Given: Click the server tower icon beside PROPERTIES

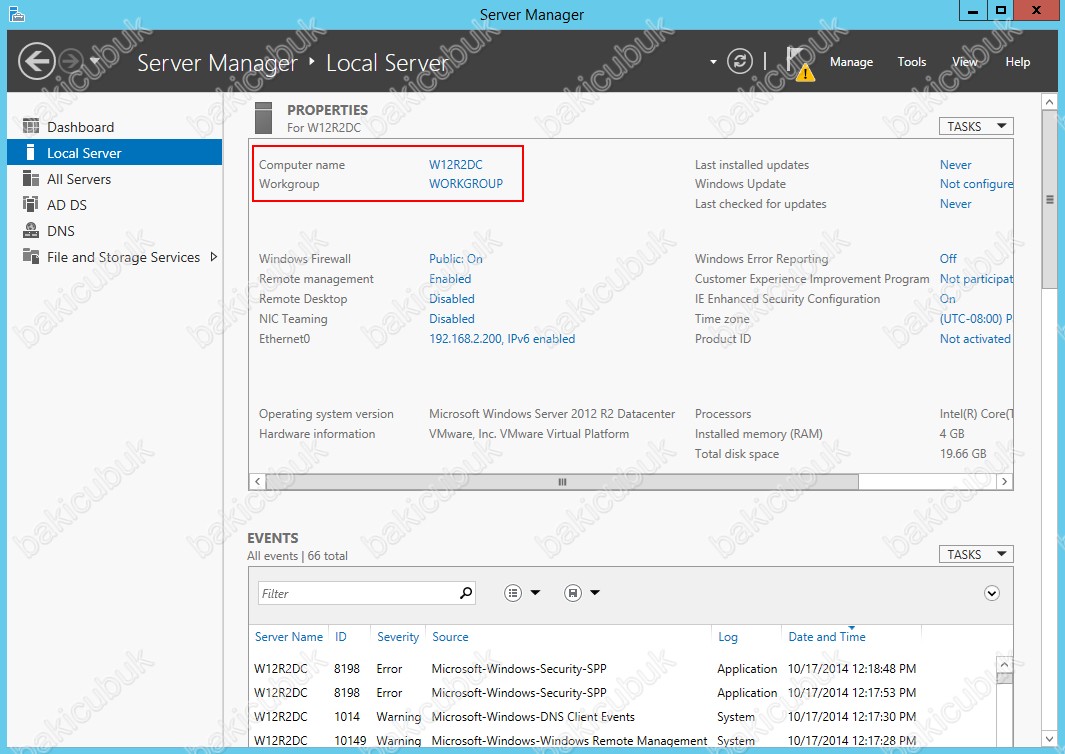Looking at the screenshot, I should point(264,118).
